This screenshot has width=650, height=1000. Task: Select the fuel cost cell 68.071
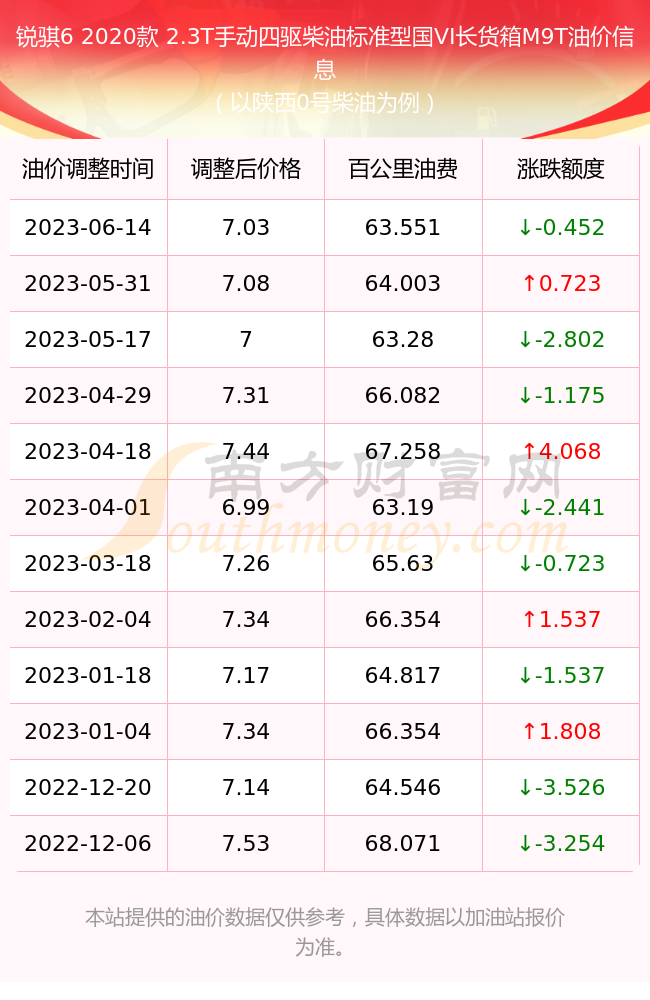(403, 844)
